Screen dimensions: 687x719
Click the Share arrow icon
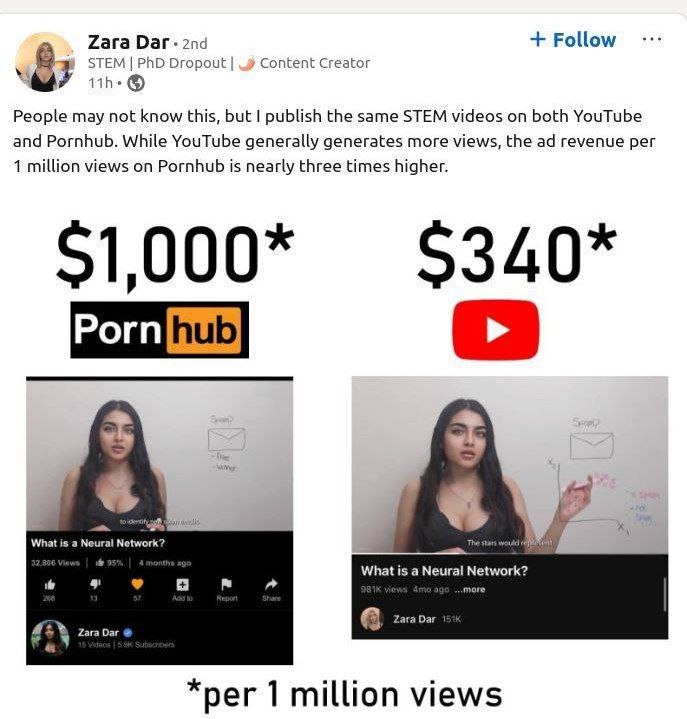click(x=271, y=584)
